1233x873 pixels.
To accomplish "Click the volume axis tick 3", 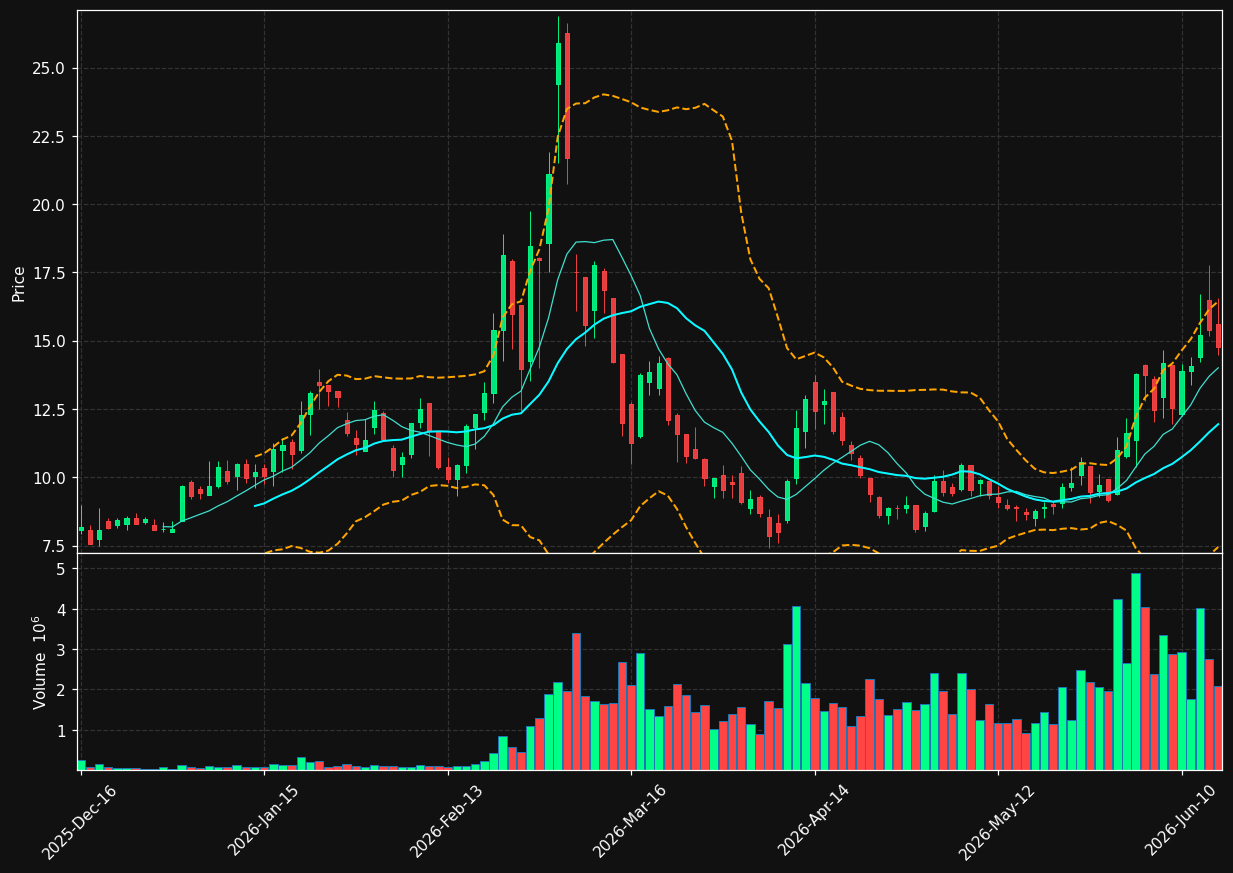I will pos(60,650).
